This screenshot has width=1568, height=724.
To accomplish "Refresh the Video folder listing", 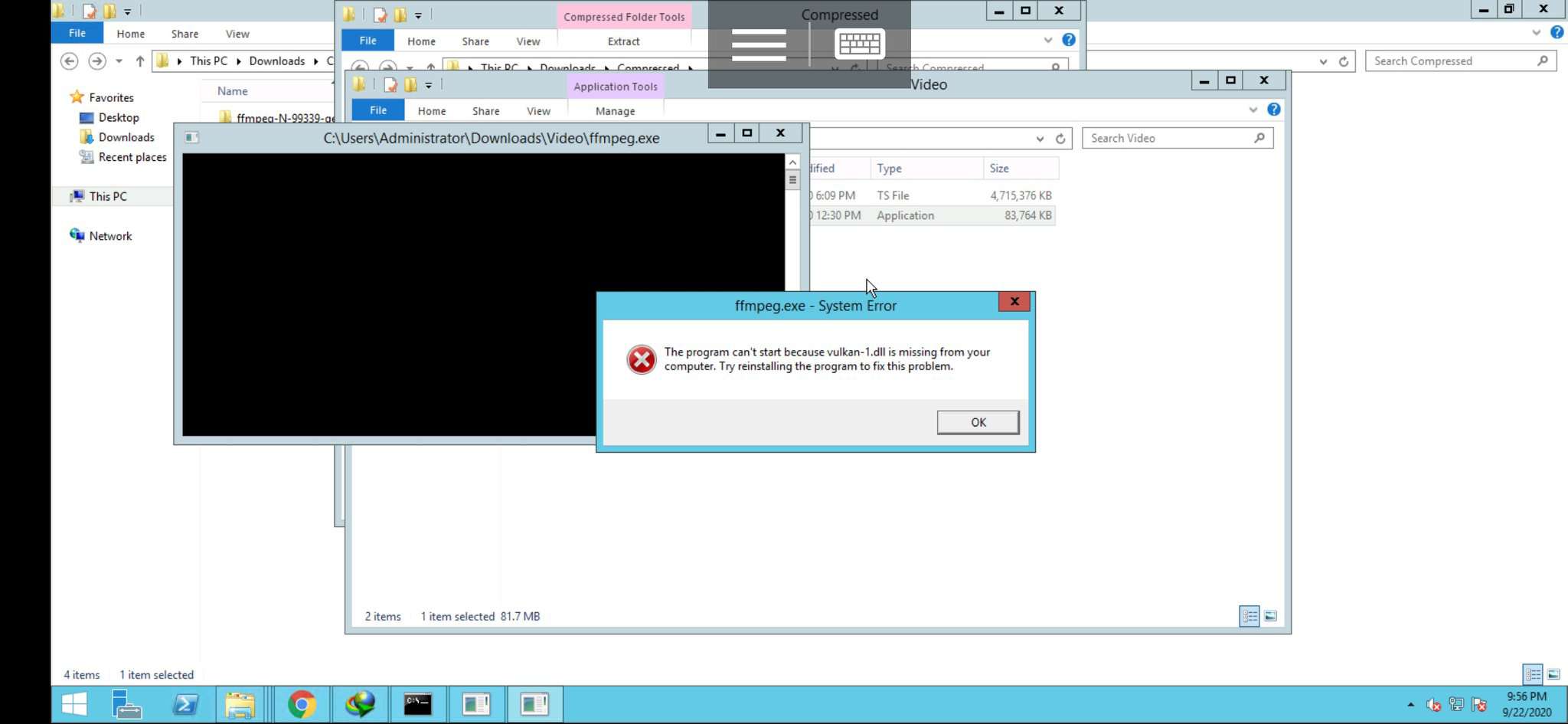I will click(x=1060, y=139).
